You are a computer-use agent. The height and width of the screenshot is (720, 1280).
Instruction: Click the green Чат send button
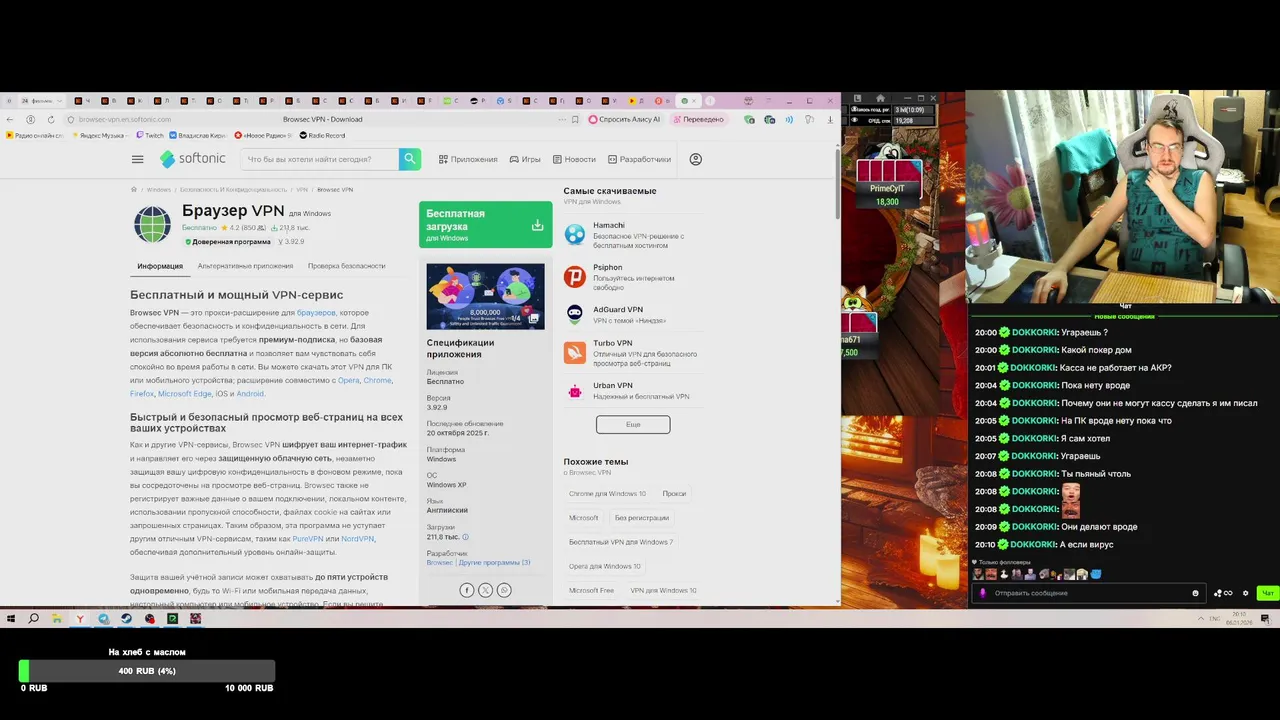click(1267, 593)
